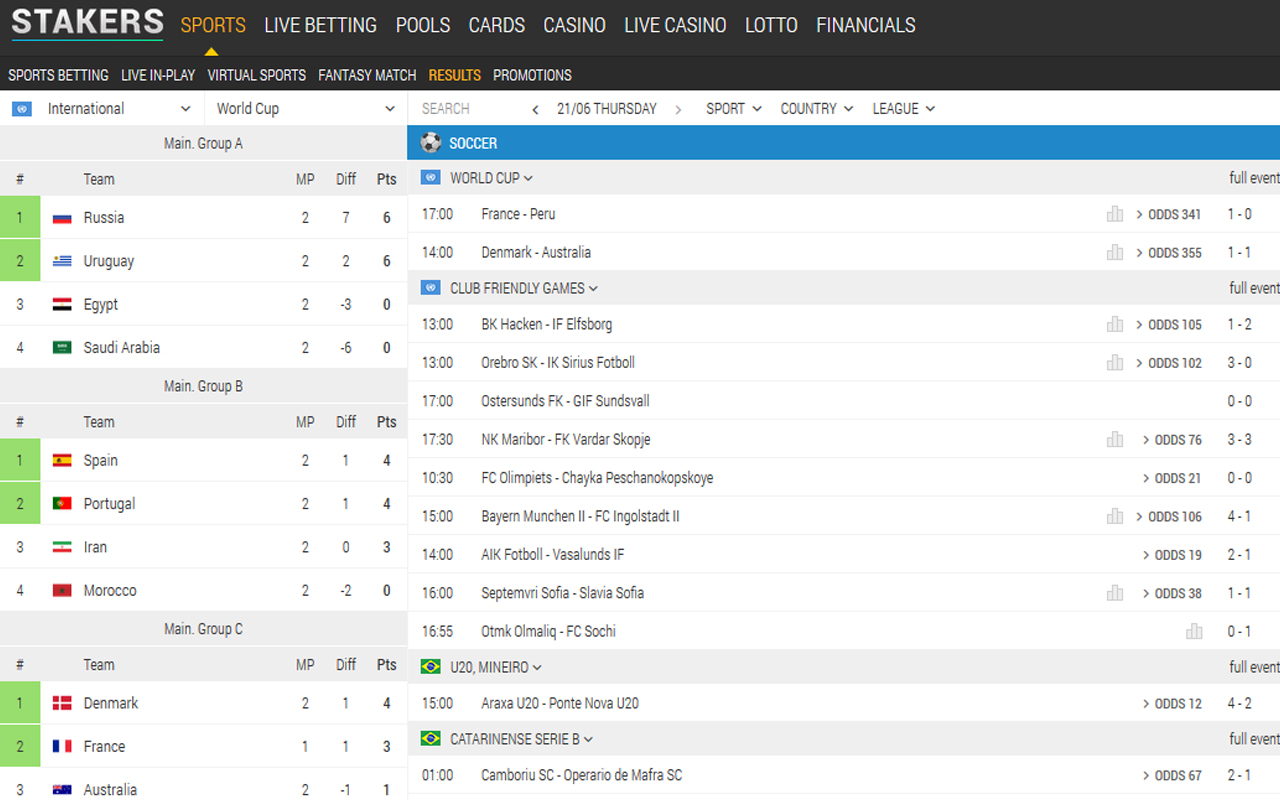The height and width of the screenshot is (800, 1280).
Task: Click the soccer ball icon in the header
Action: (431, 143)
